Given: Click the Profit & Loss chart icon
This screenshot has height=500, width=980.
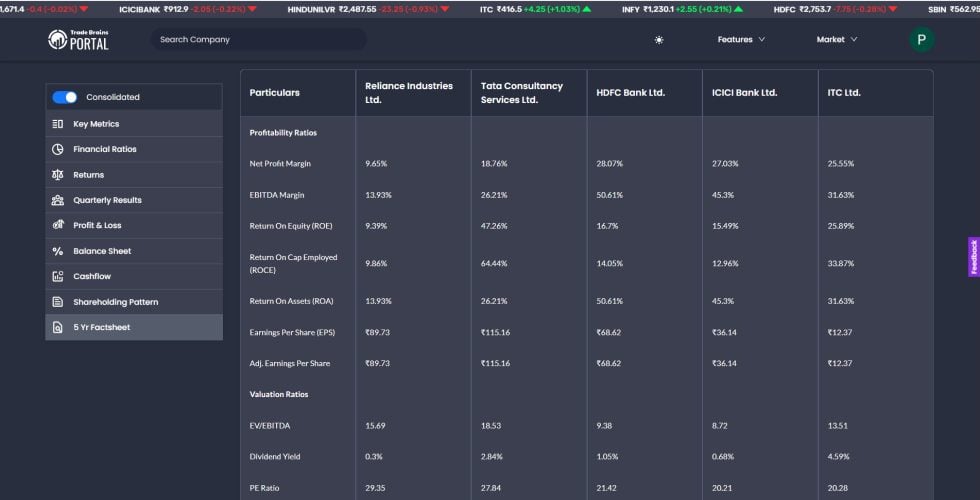Looking at the screenshot, I should pos(58,225).
